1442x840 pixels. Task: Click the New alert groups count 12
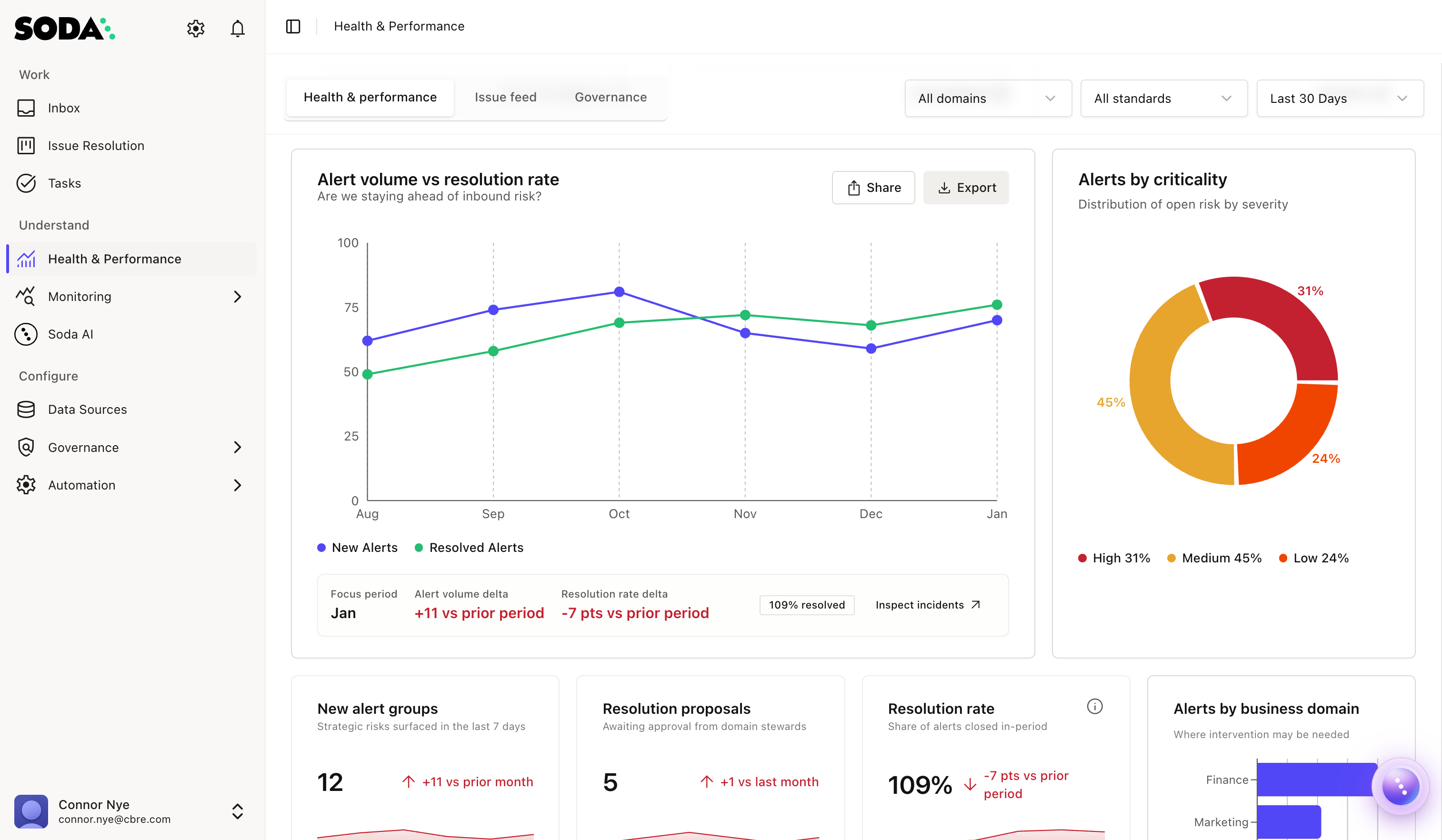pos(330,782)
